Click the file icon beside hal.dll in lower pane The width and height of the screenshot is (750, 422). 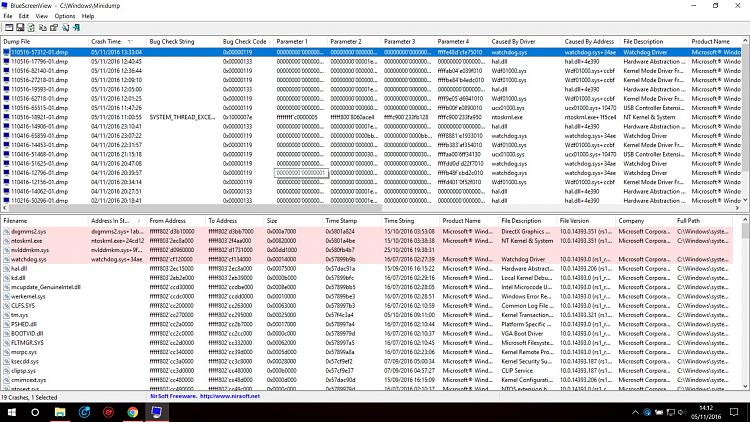tap(6, 268)
